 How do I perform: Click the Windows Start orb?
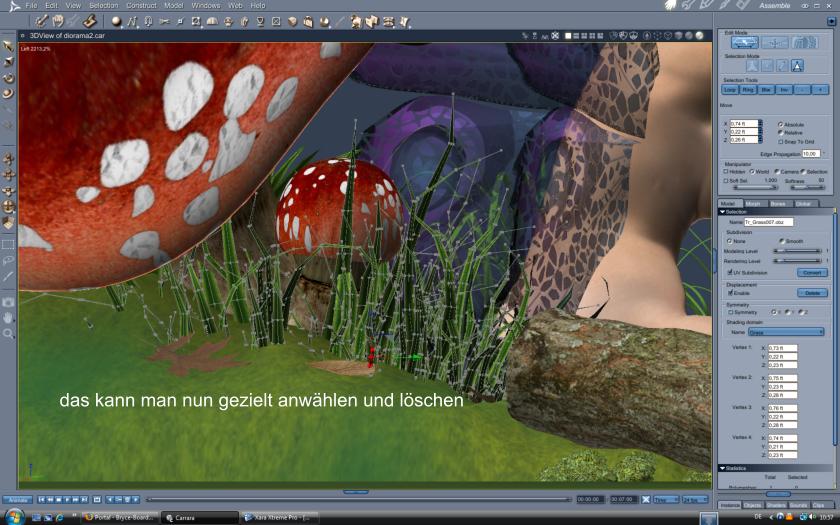pyautogui.click(x=14, y=517)
